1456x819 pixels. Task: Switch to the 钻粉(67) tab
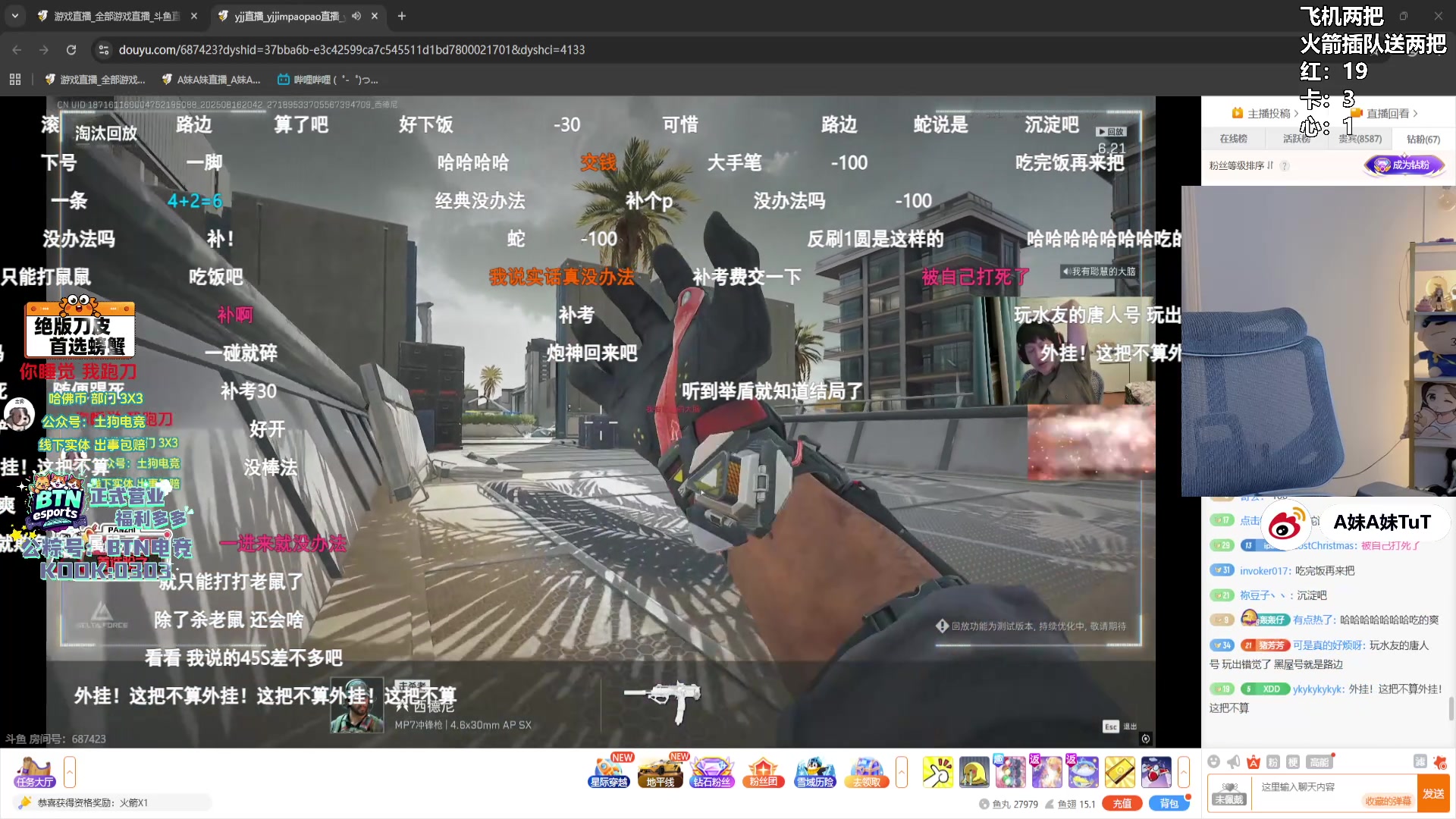point(1423,139)
